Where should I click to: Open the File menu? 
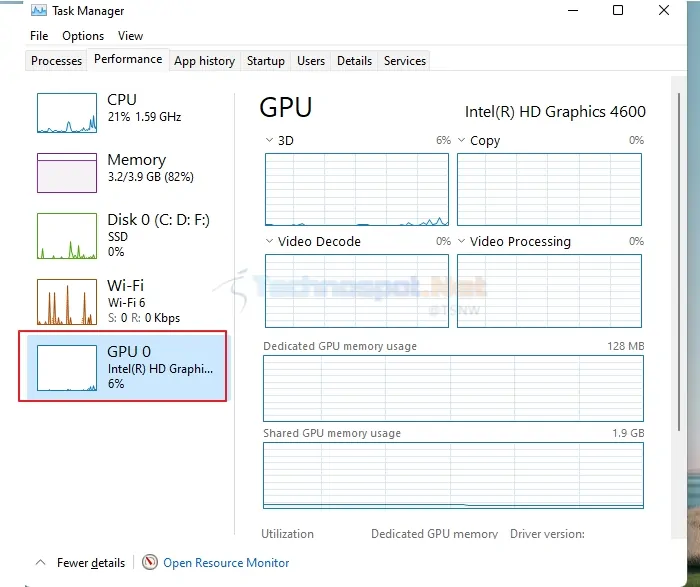39,36
